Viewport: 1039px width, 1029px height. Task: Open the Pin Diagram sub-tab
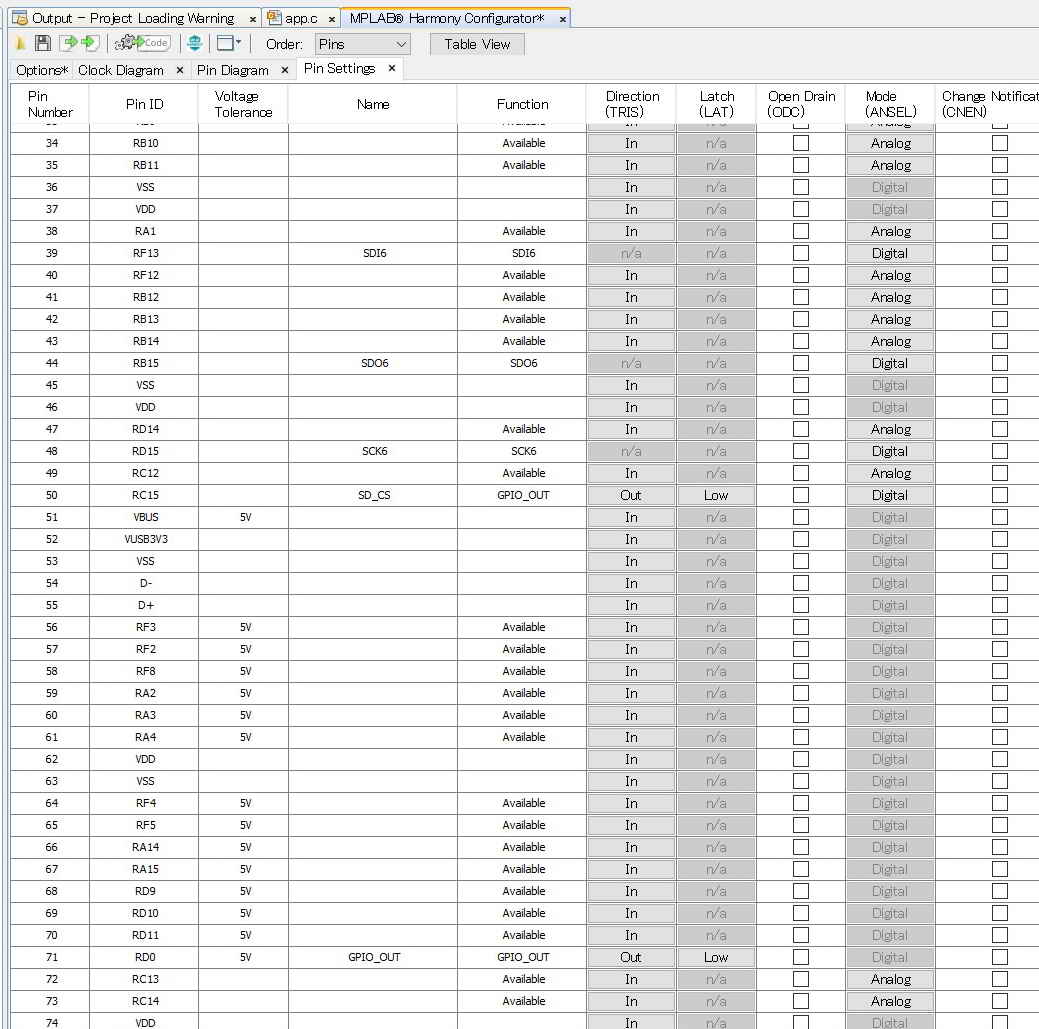[x=233, y=70]
